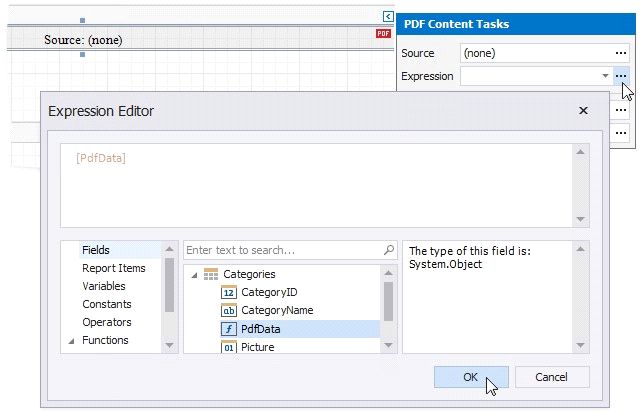Open the Source ellipsis browse button
642x416 pixels.
click(621, 53)
